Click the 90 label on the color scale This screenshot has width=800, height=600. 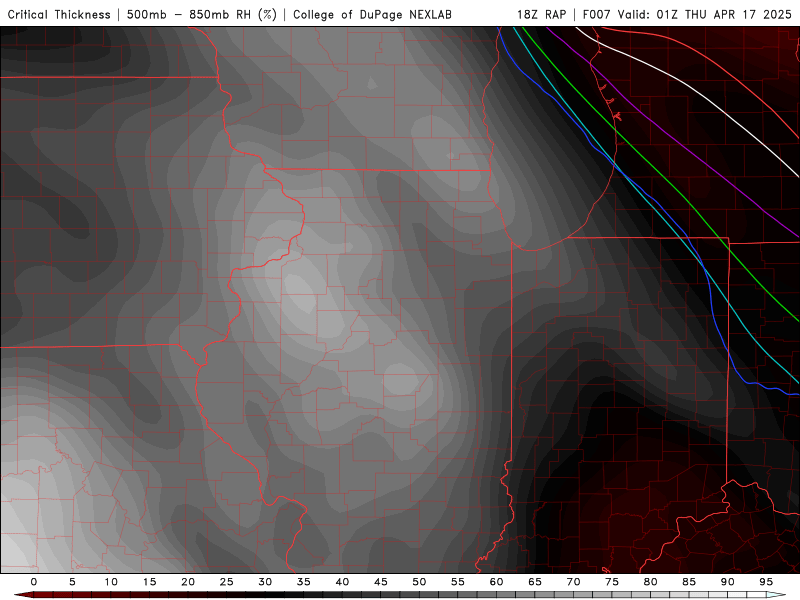728,582
